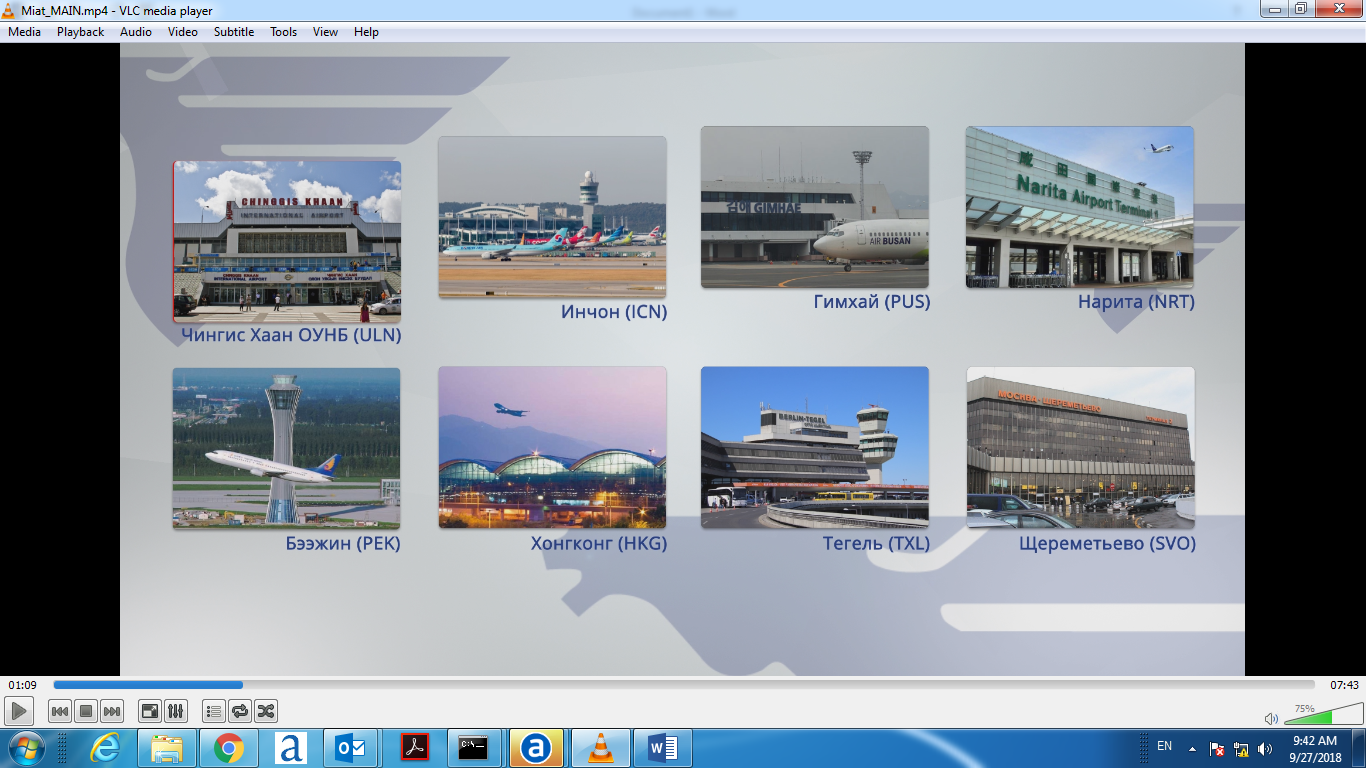Toggle random shuffle playback
Image resolution: width=1366 pixels, height=768 pixels.
point(265,711)
